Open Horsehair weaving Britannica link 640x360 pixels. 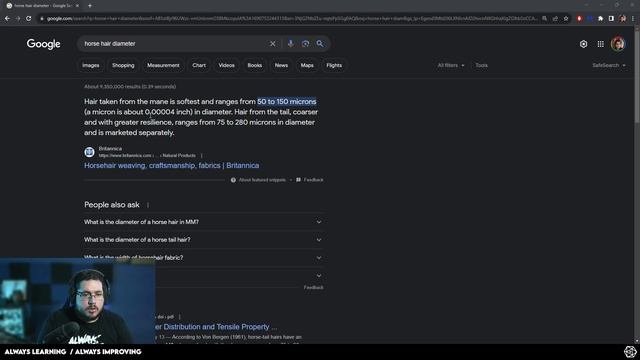pyautogui.click(x=171, y=165)
